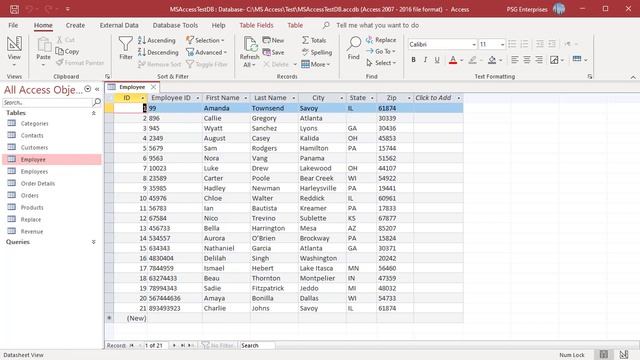Open the Select dropdown in Find group
This screenshot has height=360, width=640.
click(381, 63)
